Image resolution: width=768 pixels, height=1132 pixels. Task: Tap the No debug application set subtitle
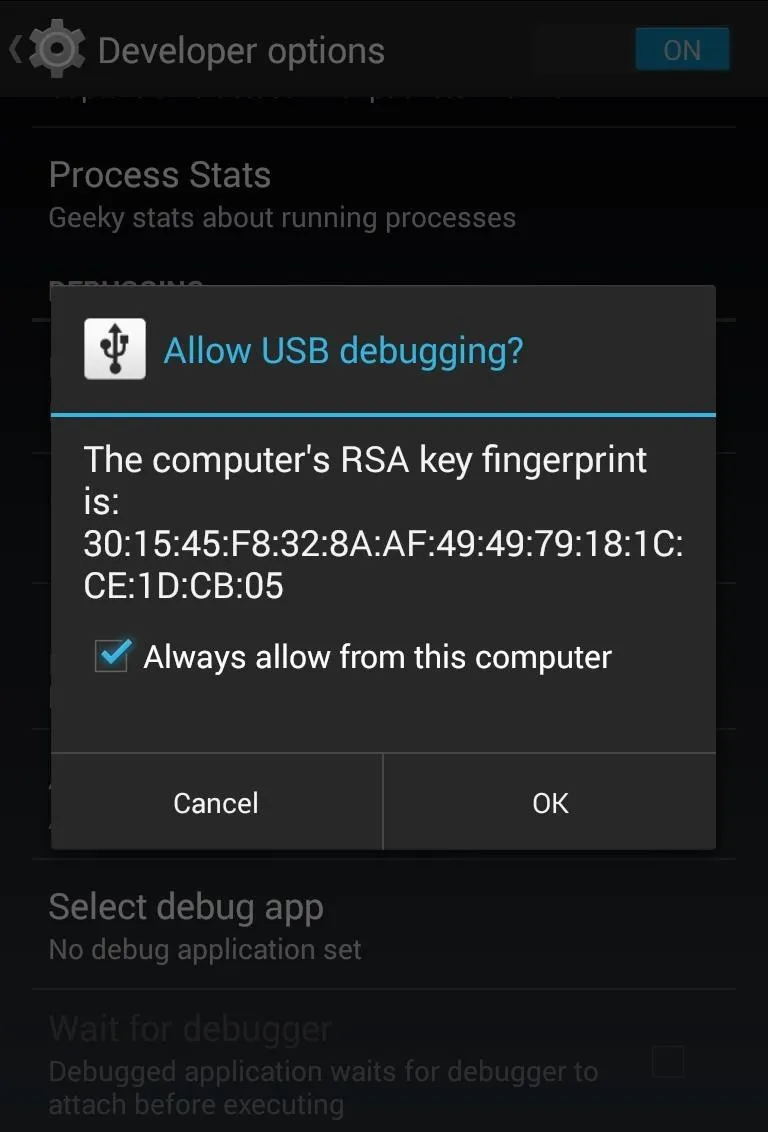204,949
